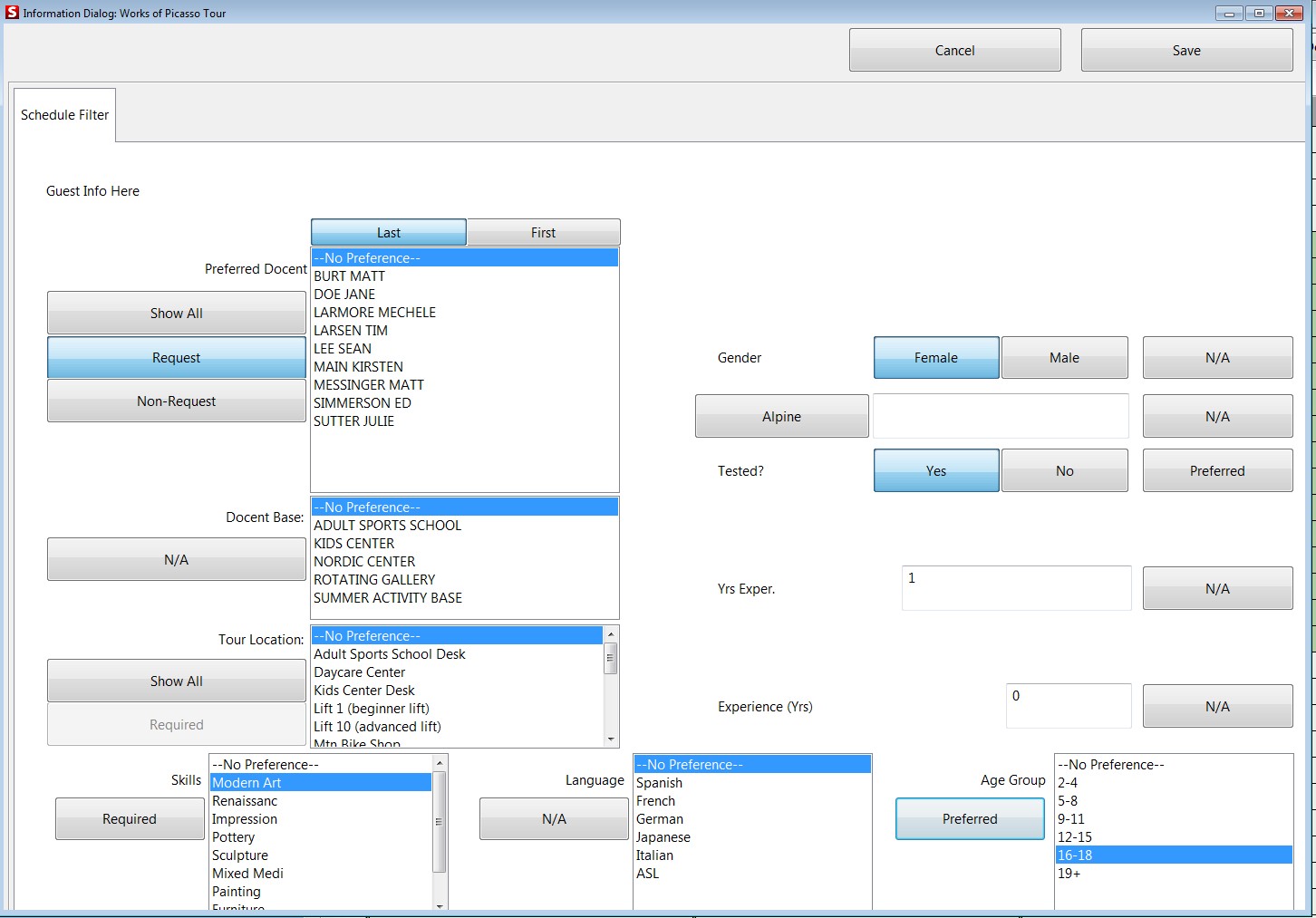The width and height of the screenshot is (1316, 918).
Task: Click the Experience (Yrs) input field
Action: (1068, 706)
